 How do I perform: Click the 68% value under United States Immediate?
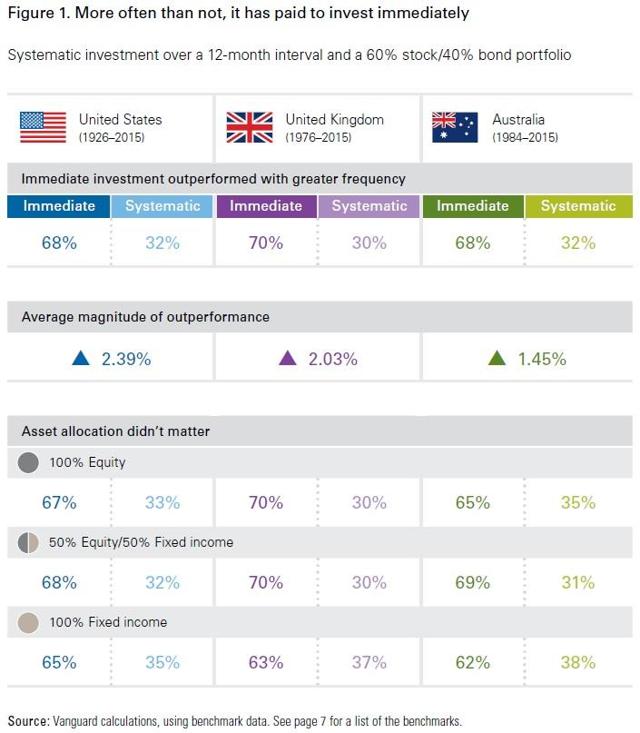[x=59, y=242]
